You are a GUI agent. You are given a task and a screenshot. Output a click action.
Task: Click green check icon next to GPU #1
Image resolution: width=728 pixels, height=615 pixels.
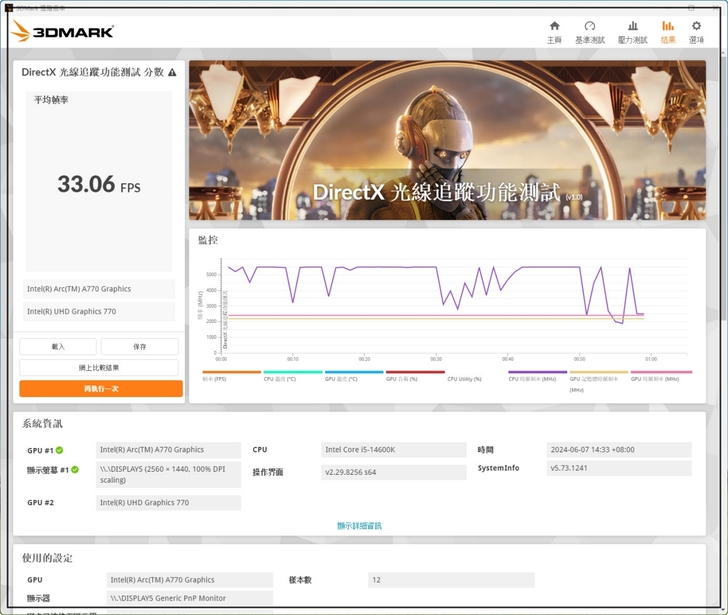60,450
